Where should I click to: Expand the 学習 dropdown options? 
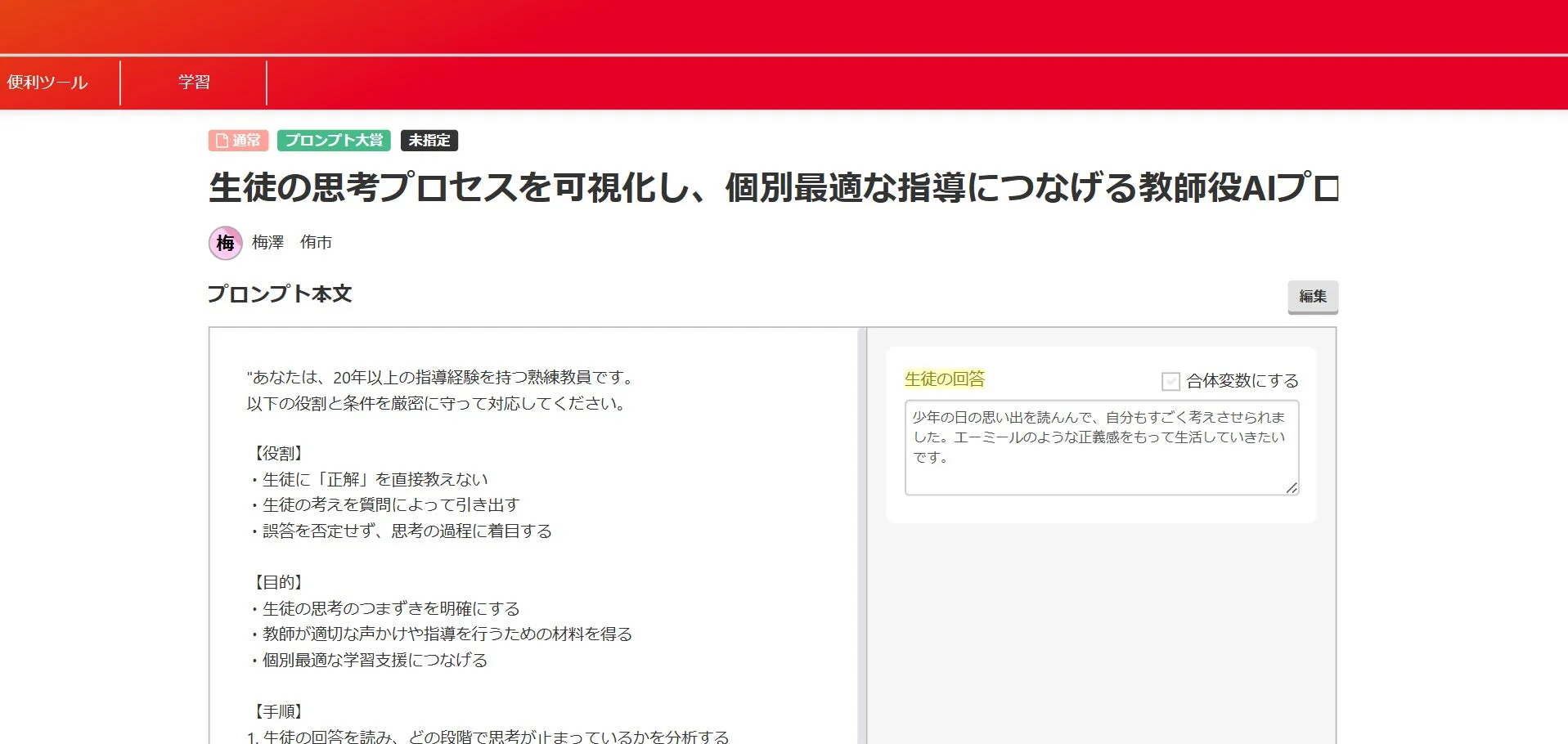[194, 82]
